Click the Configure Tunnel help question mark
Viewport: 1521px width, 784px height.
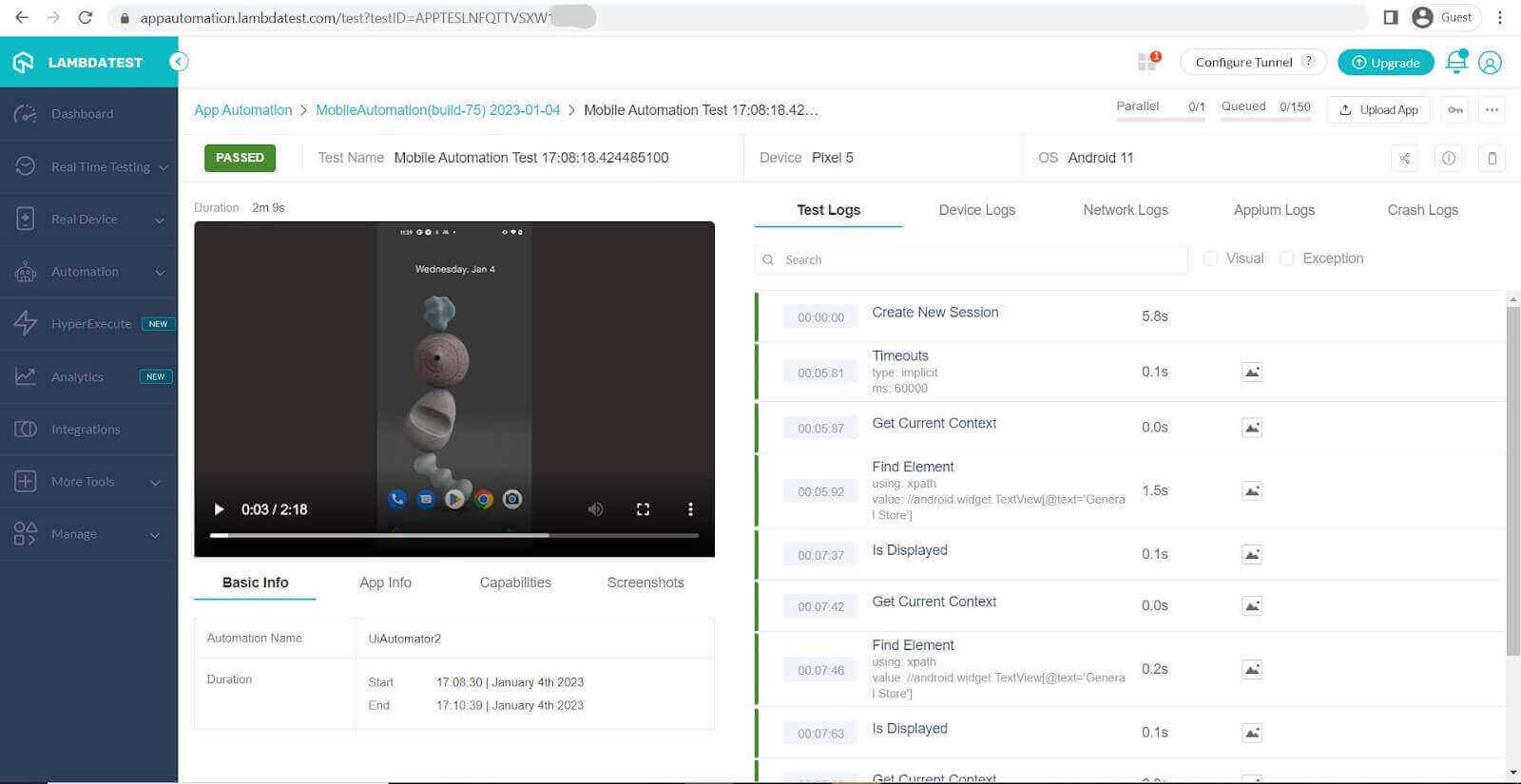tap(1309, 61)
